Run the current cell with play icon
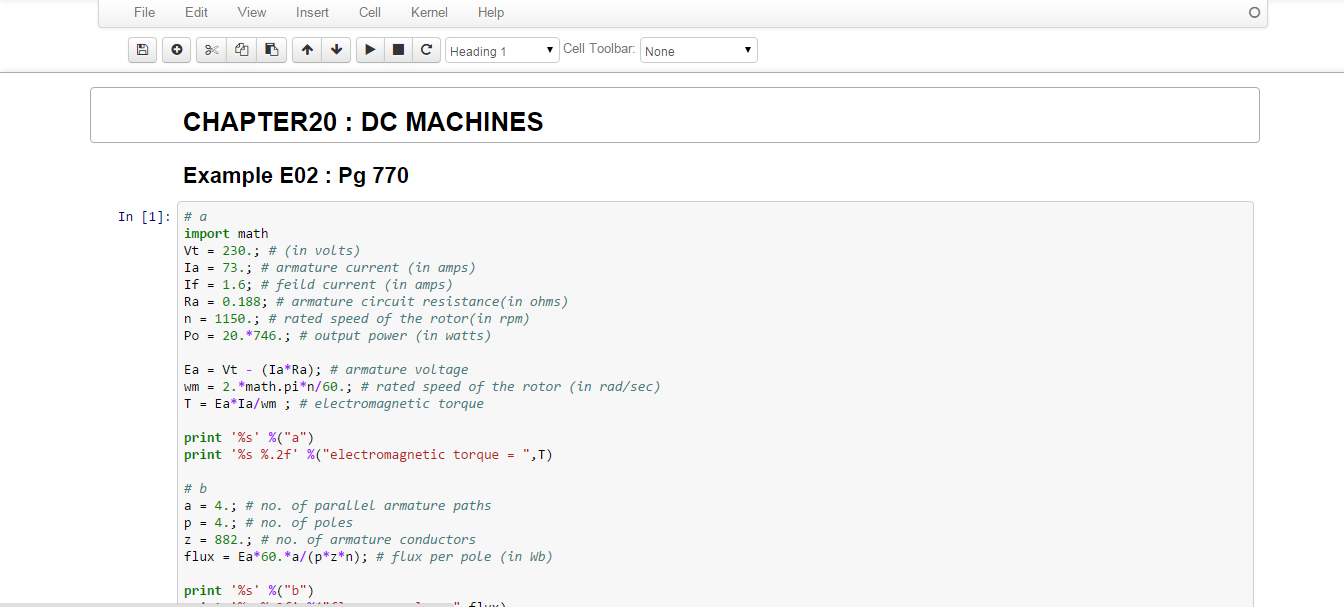1344x607 pixels. [370, 50]
